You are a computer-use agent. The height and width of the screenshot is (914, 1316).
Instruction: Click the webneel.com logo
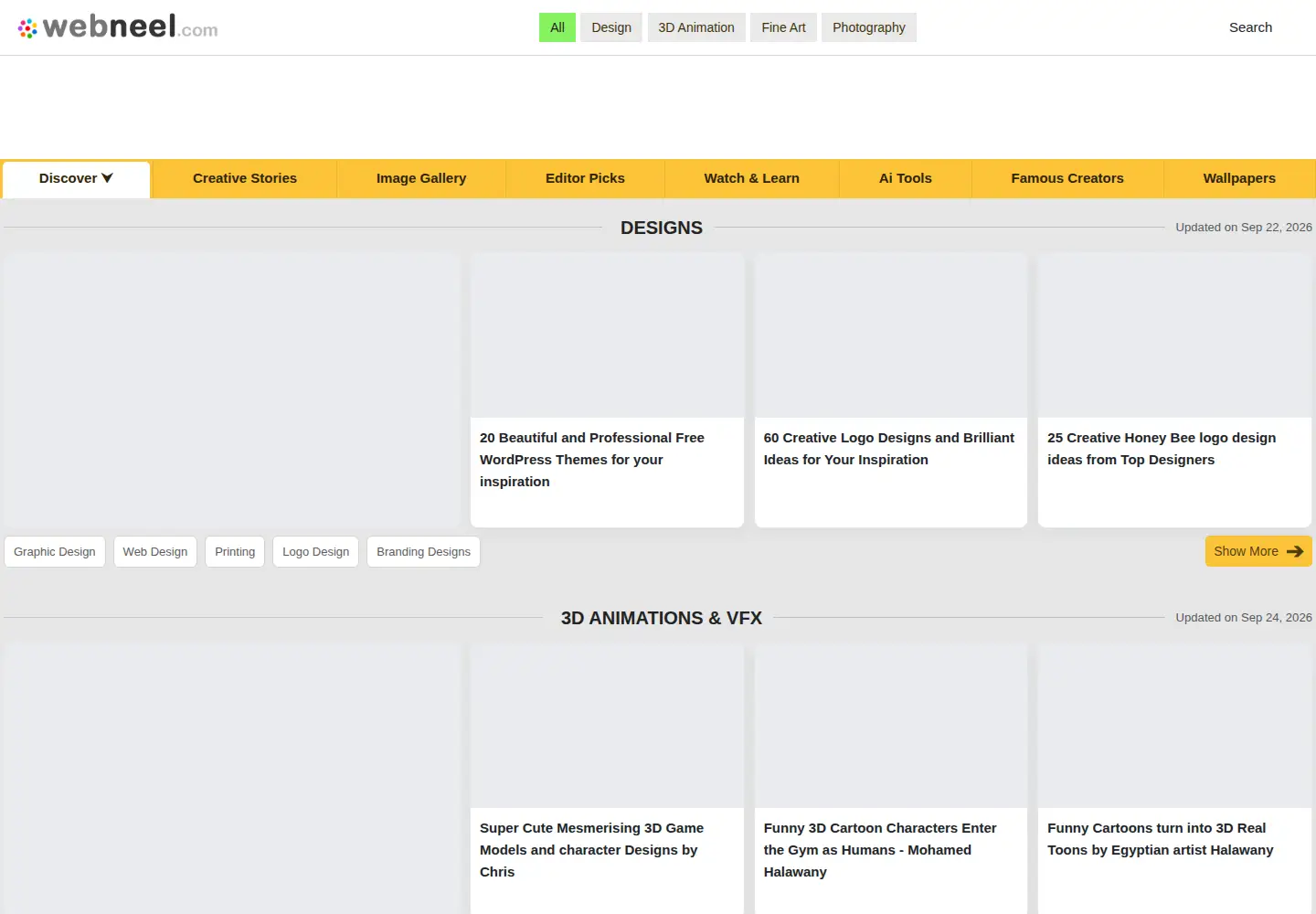pos(118,27)
